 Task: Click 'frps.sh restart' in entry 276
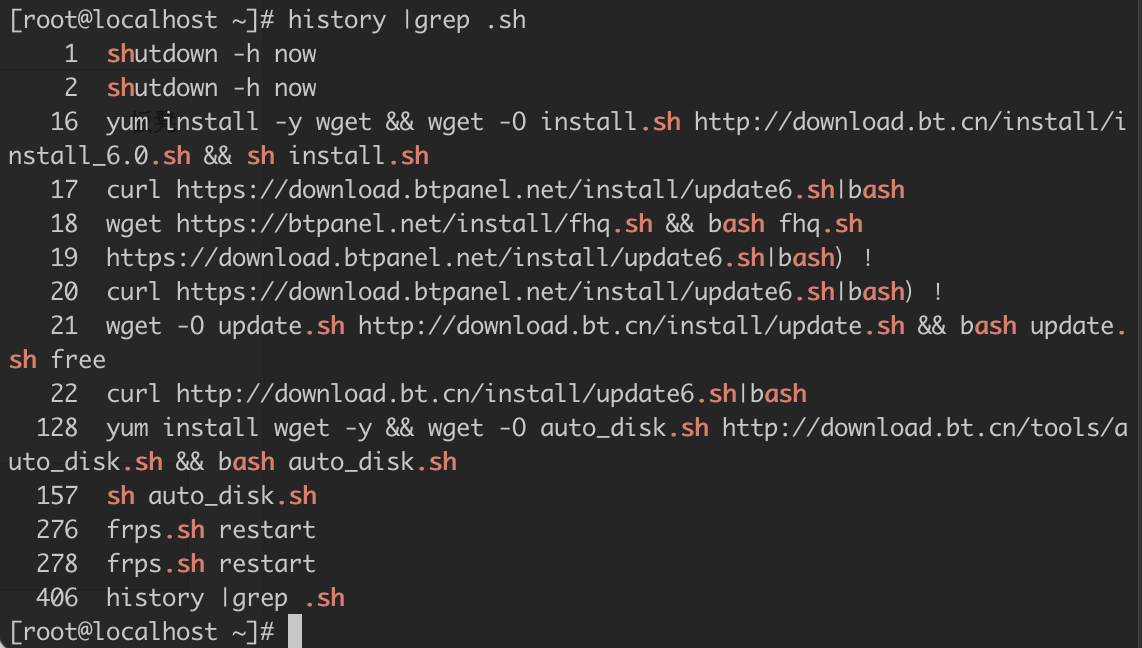coord(211,530)
